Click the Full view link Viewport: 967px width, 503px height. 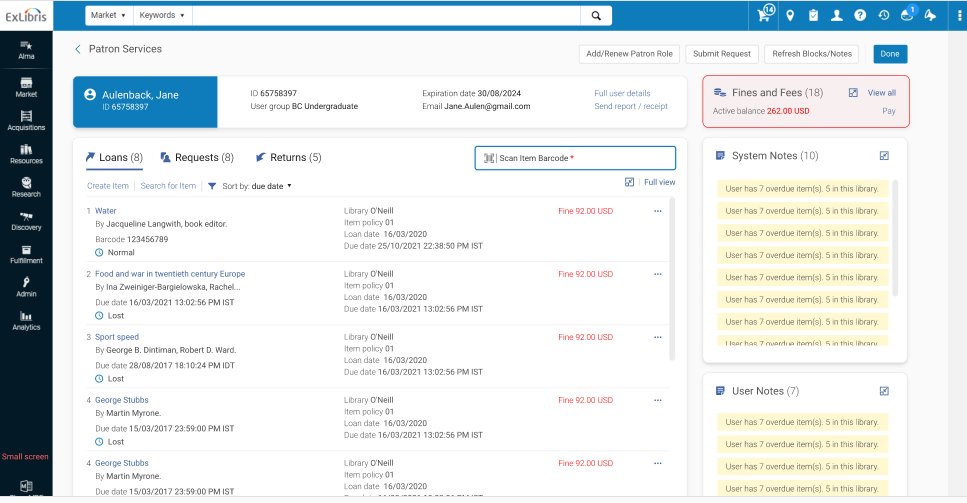pos(659,182)
